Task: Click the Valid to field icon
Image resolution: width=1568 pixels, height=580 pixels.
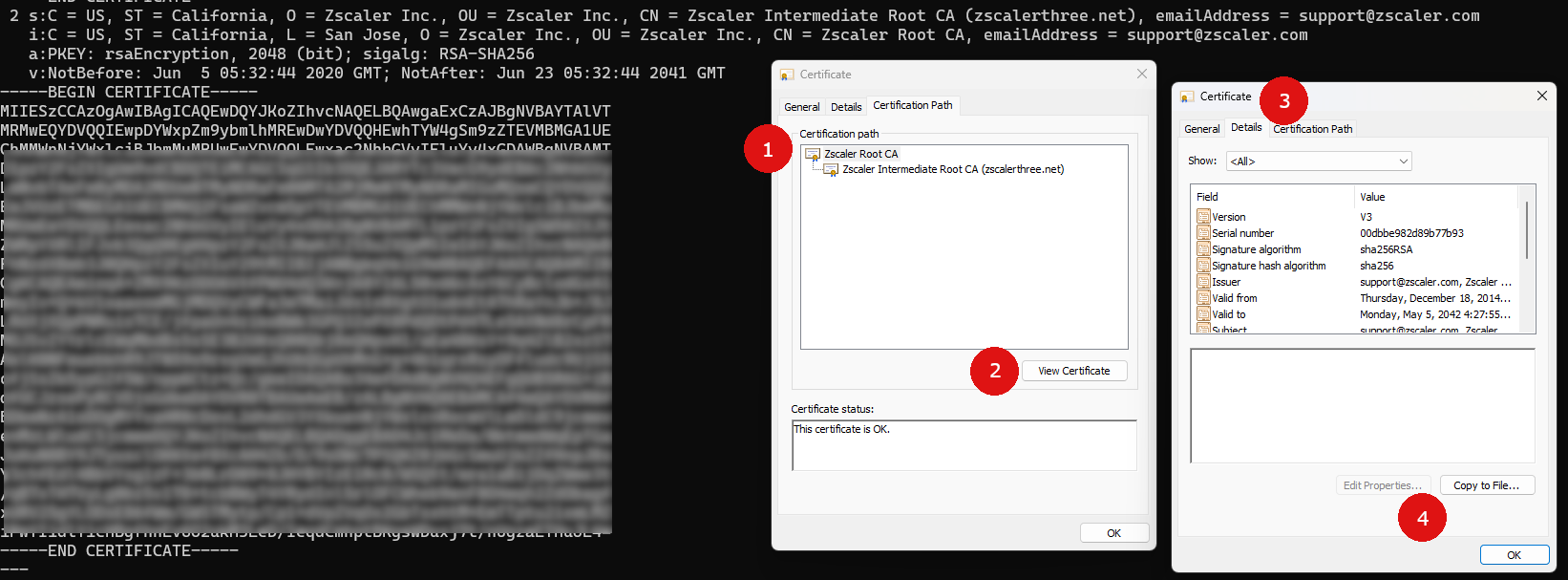Action: [1203, 314]
